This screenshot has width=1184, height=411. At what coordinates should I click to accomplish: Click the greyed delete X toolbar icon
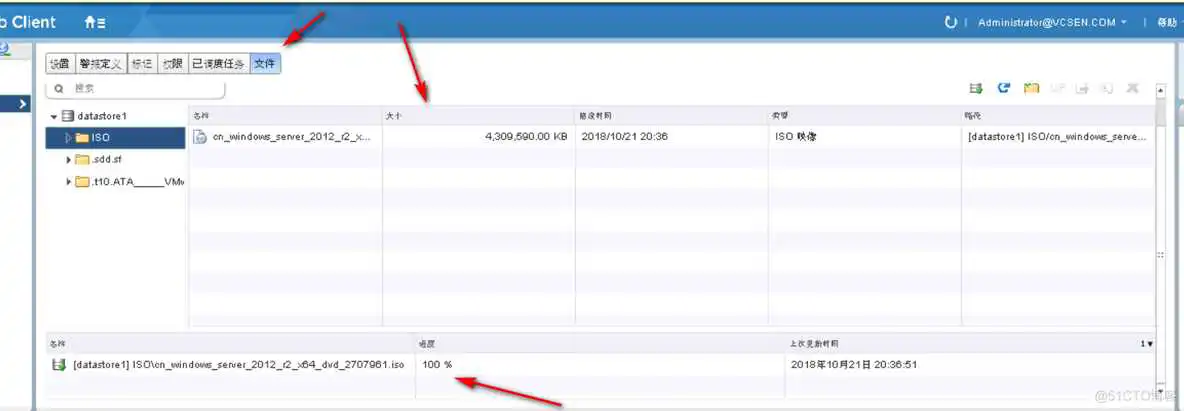[1132, 88]
